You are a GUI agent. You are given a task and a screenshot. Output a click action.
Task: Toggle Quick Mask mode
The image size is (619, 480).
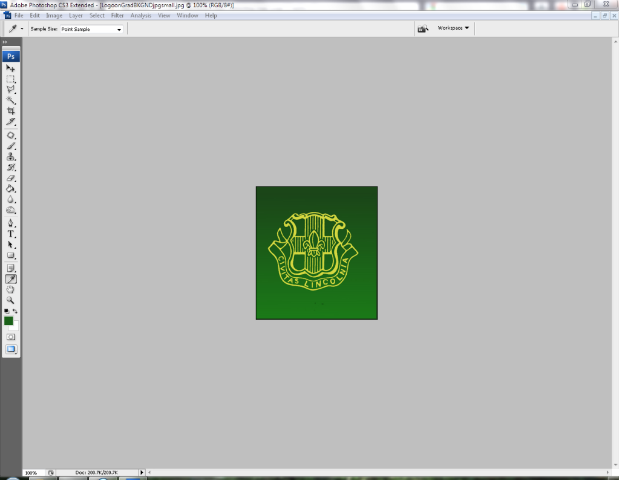[11, 337]
